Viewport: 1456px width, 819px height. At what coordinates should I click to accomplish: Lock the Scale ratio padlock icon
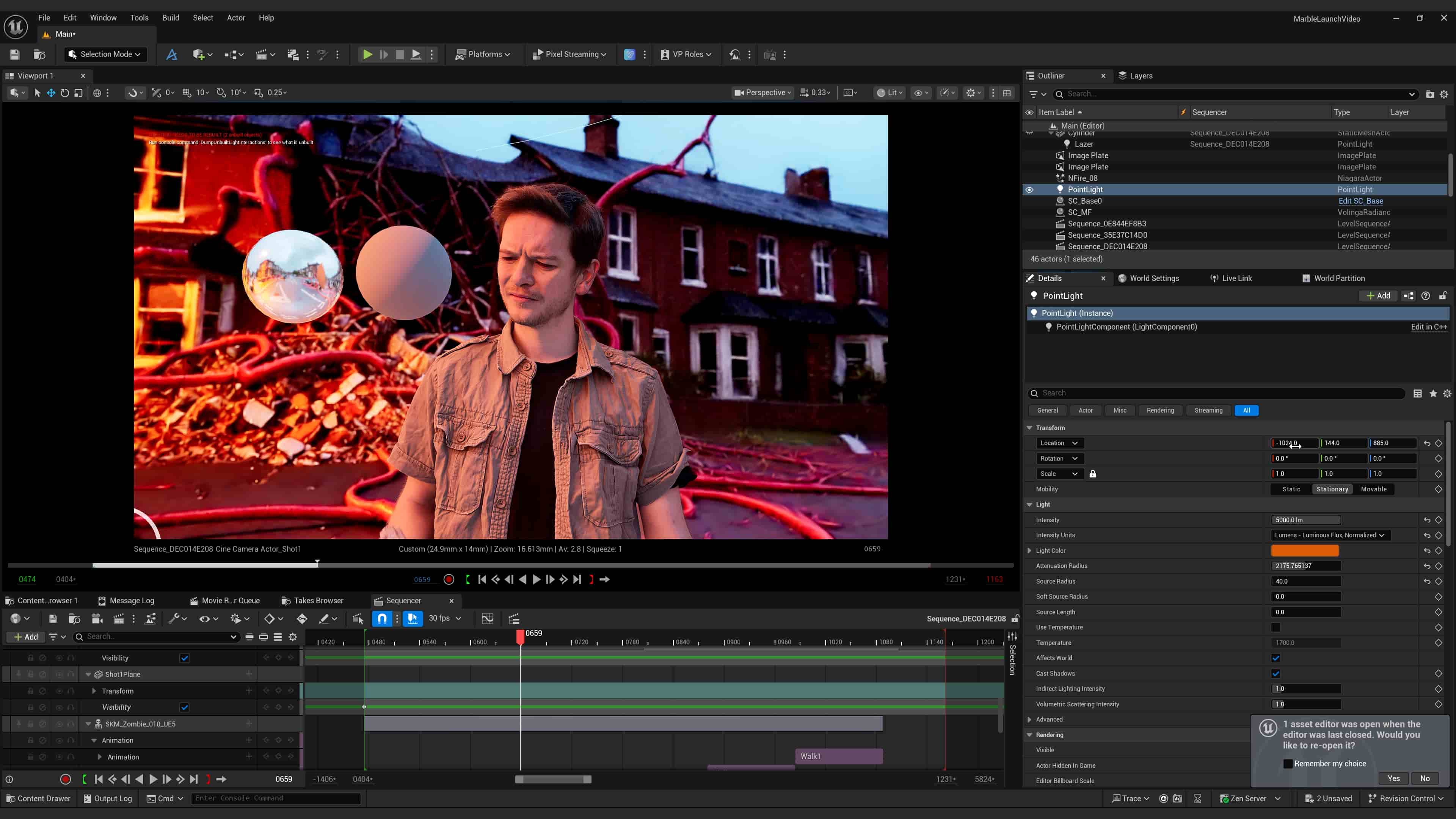coord(1092,474)
